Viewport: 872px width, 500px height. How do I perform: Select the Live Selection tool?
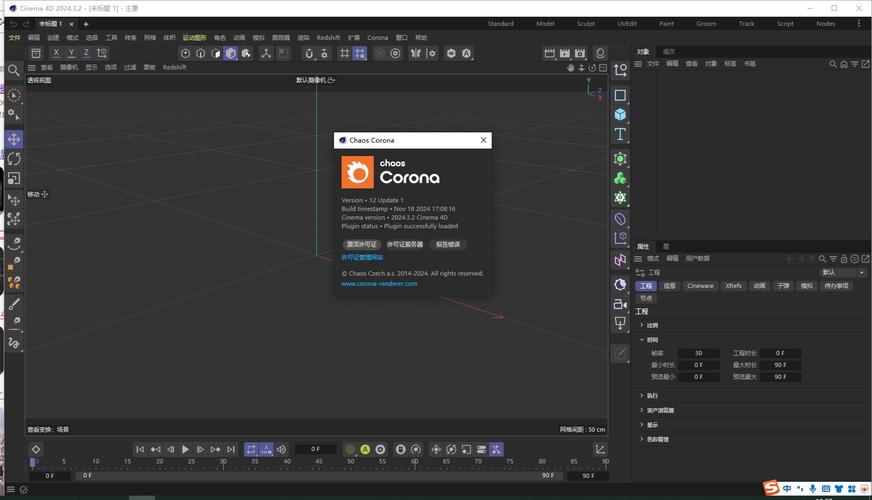(14, 95)
